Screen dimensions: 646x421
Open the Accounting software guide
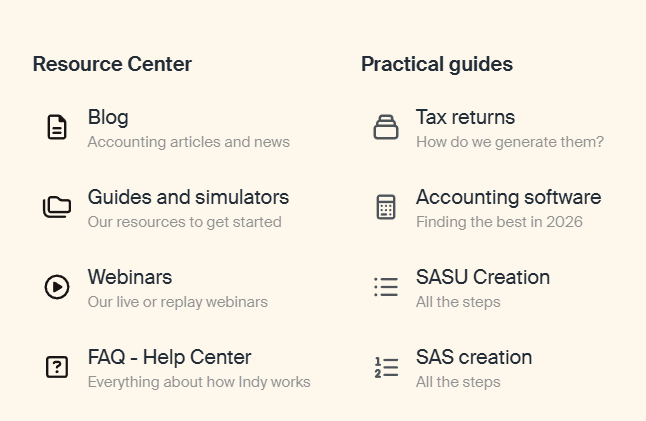coord(508,197)
